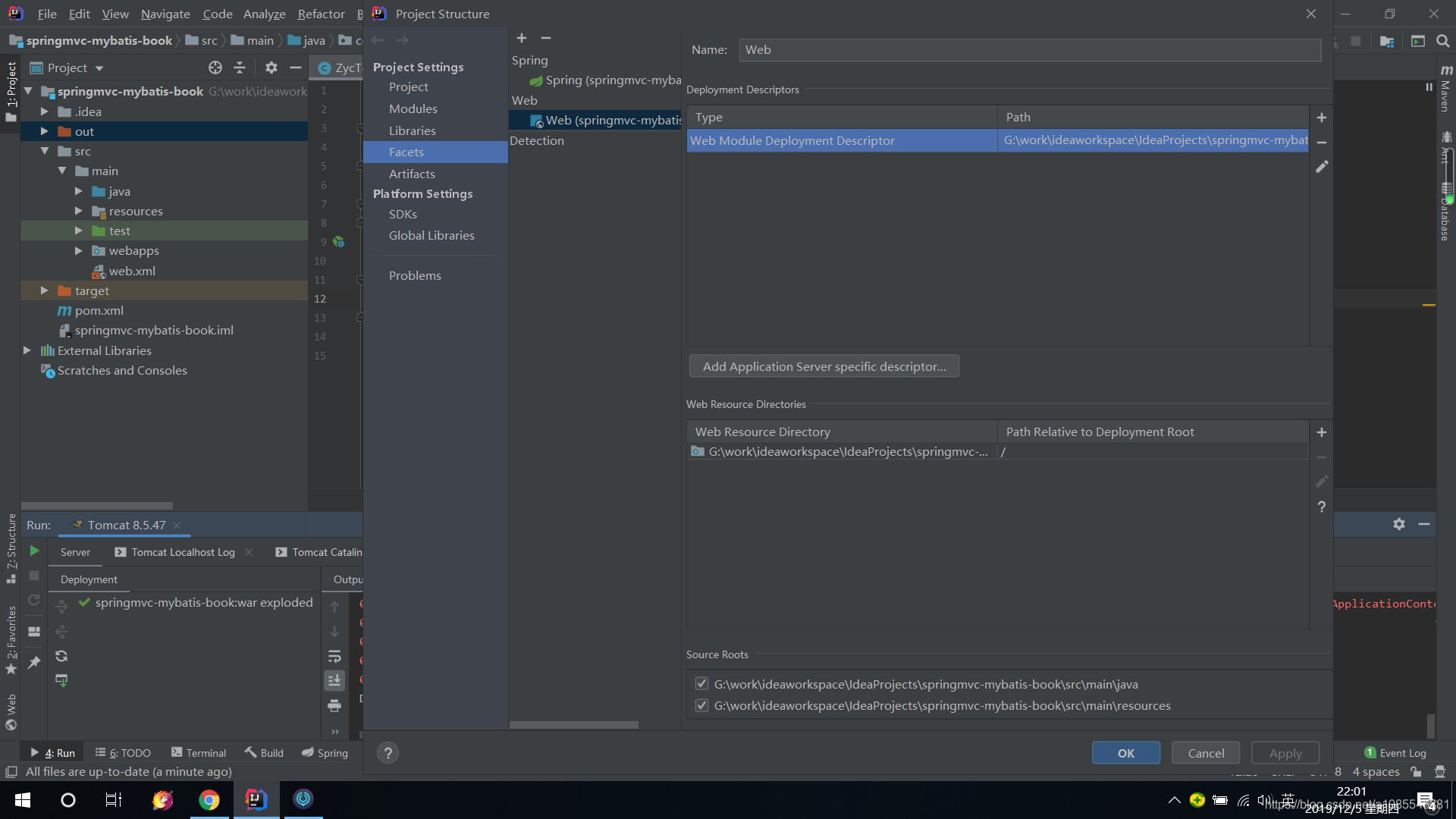Click the facet list horizontal scrollbar
This screenshot has width=1456, height=819.
(x=574, y=725)
